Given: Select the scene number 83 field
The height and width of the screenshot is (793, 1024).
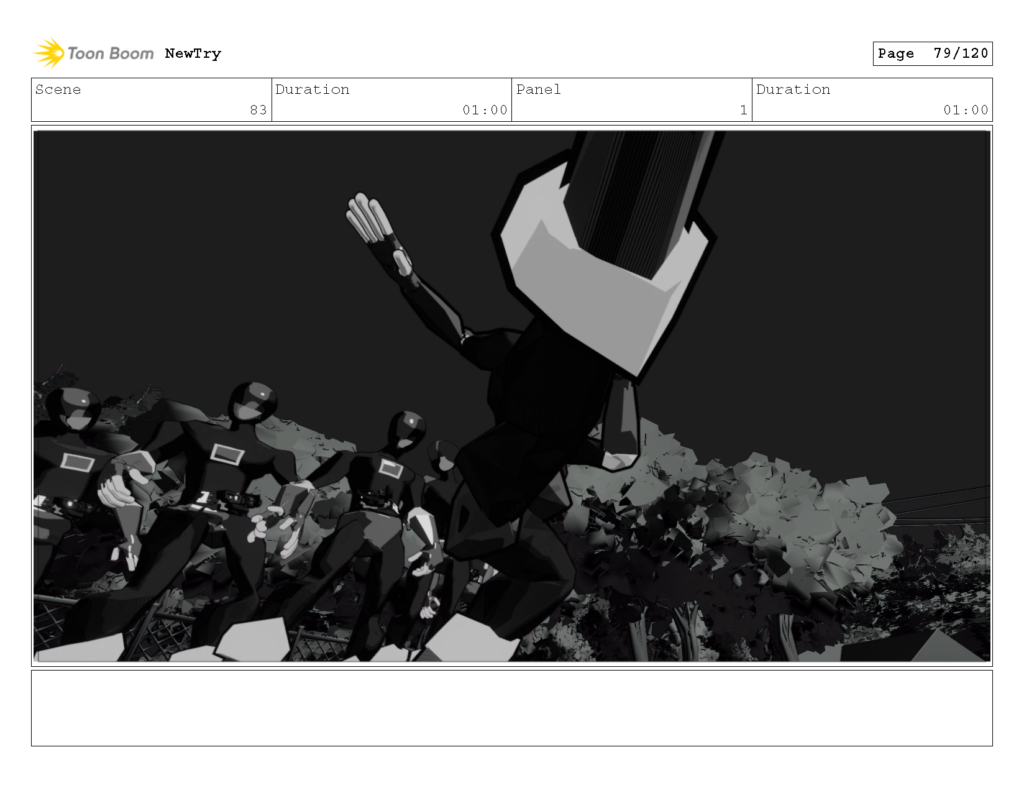Looking at the screenshot, I should pyautogui.click(x=260, y=110).
